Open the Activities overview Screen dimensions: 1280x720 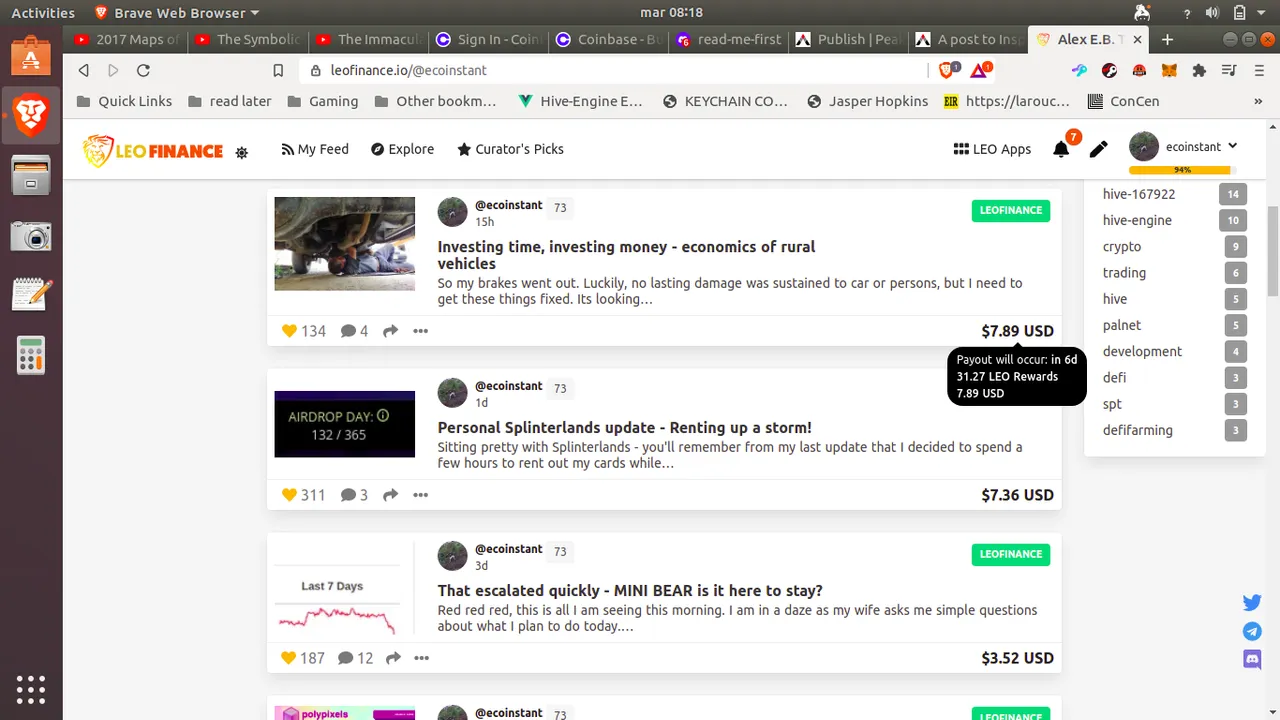click(x=43, y=13)
